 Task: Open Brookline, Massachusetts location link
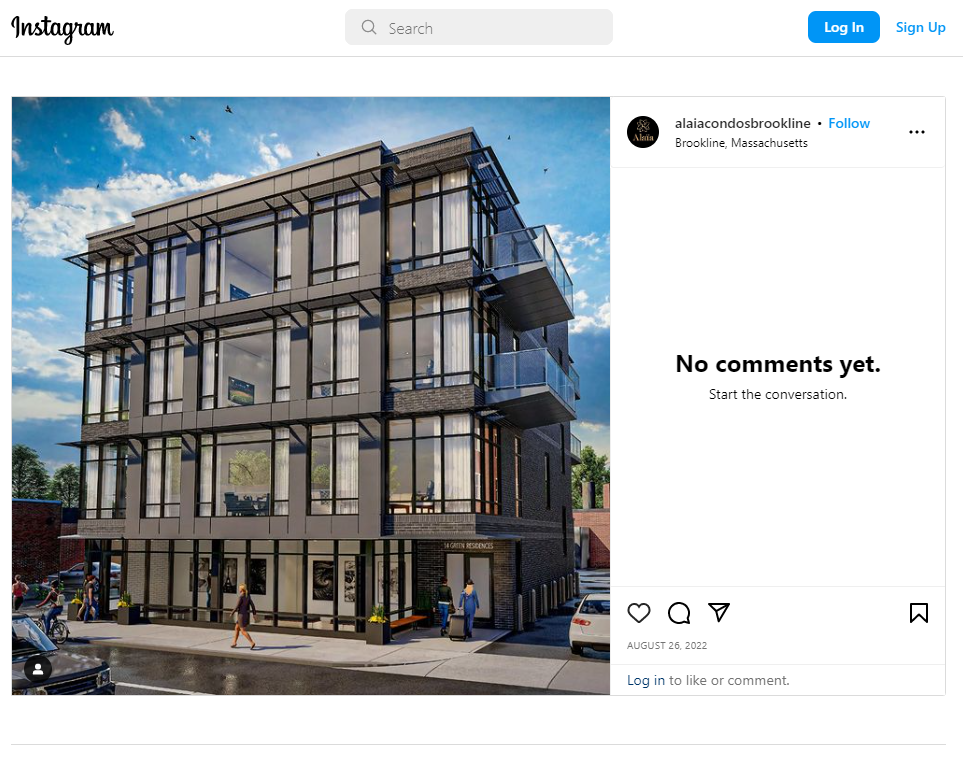pyautogui.click(x=741, y=143)
